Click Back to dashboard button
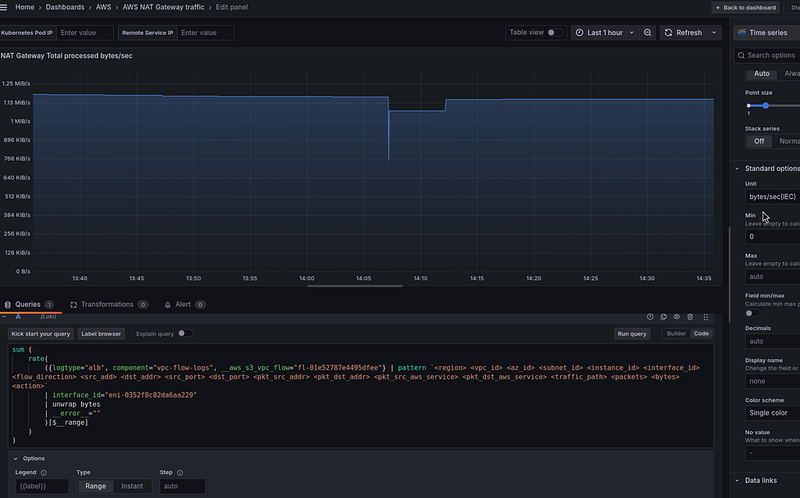This screenshot has width=800, height=498. click(746, 8)
